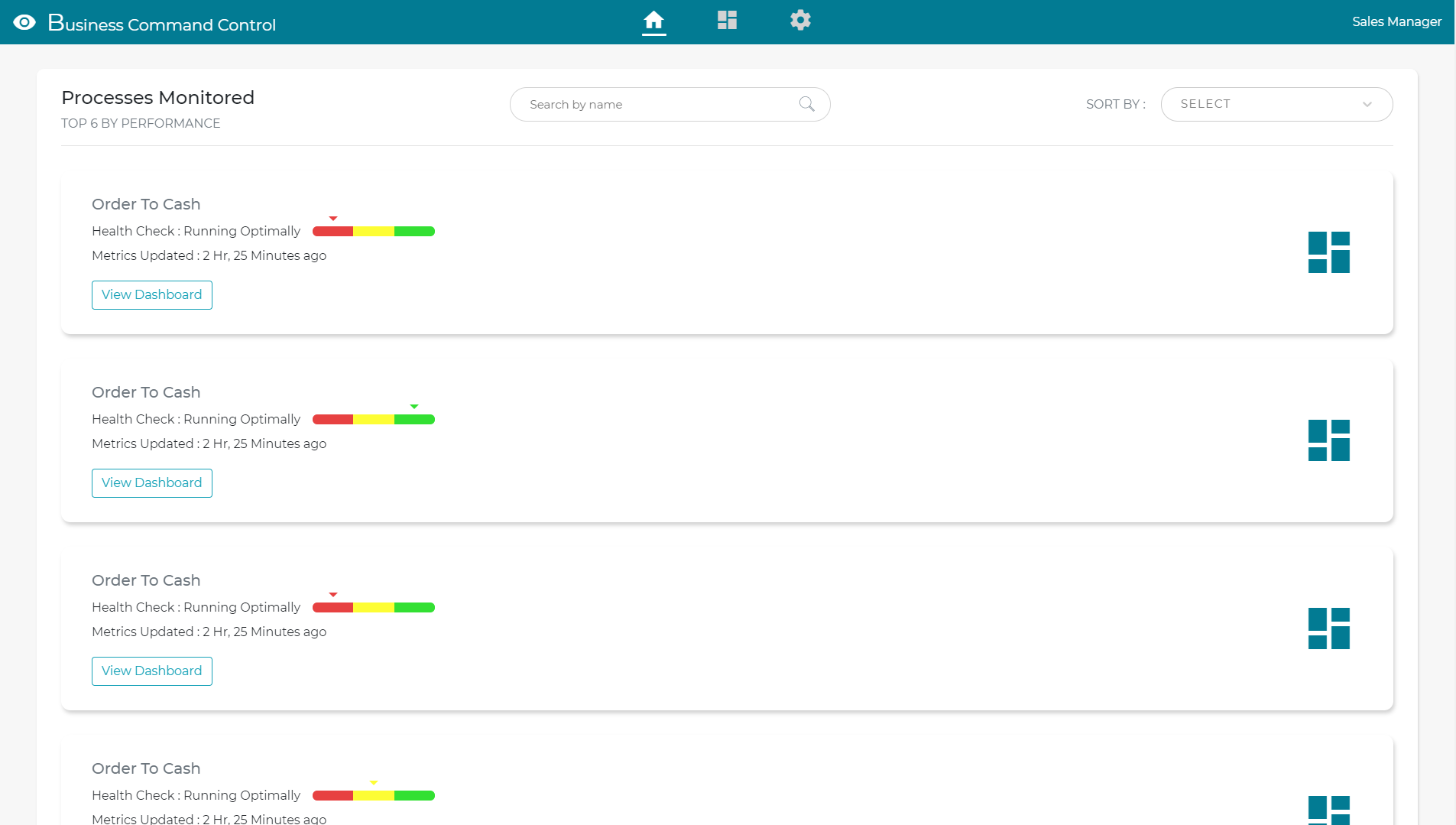Open Settings gear icon in header
Screen dimensions: 1456x825
800,21
